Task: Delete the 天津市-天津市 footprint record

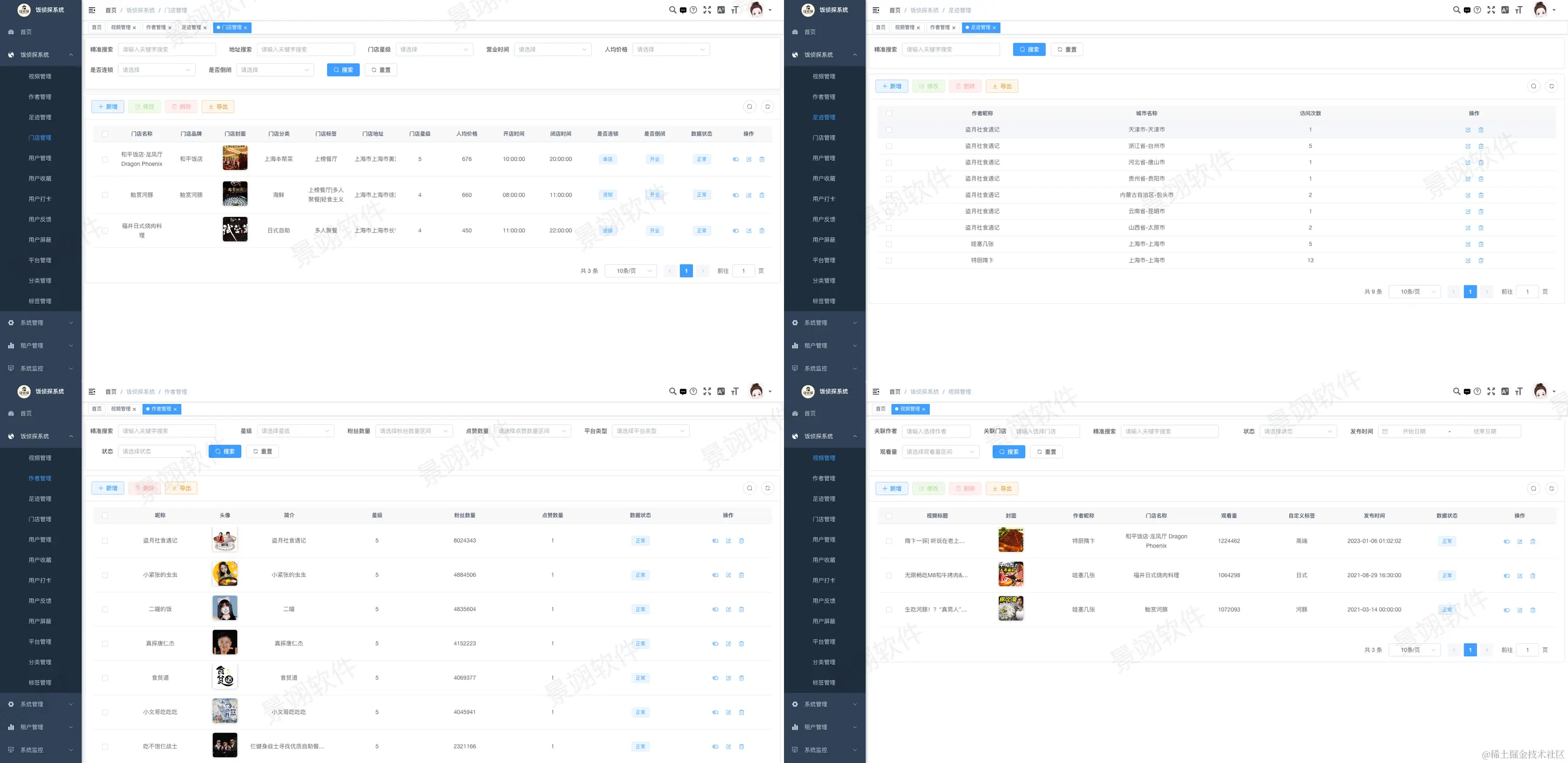Action: (x=1481, y=130)
